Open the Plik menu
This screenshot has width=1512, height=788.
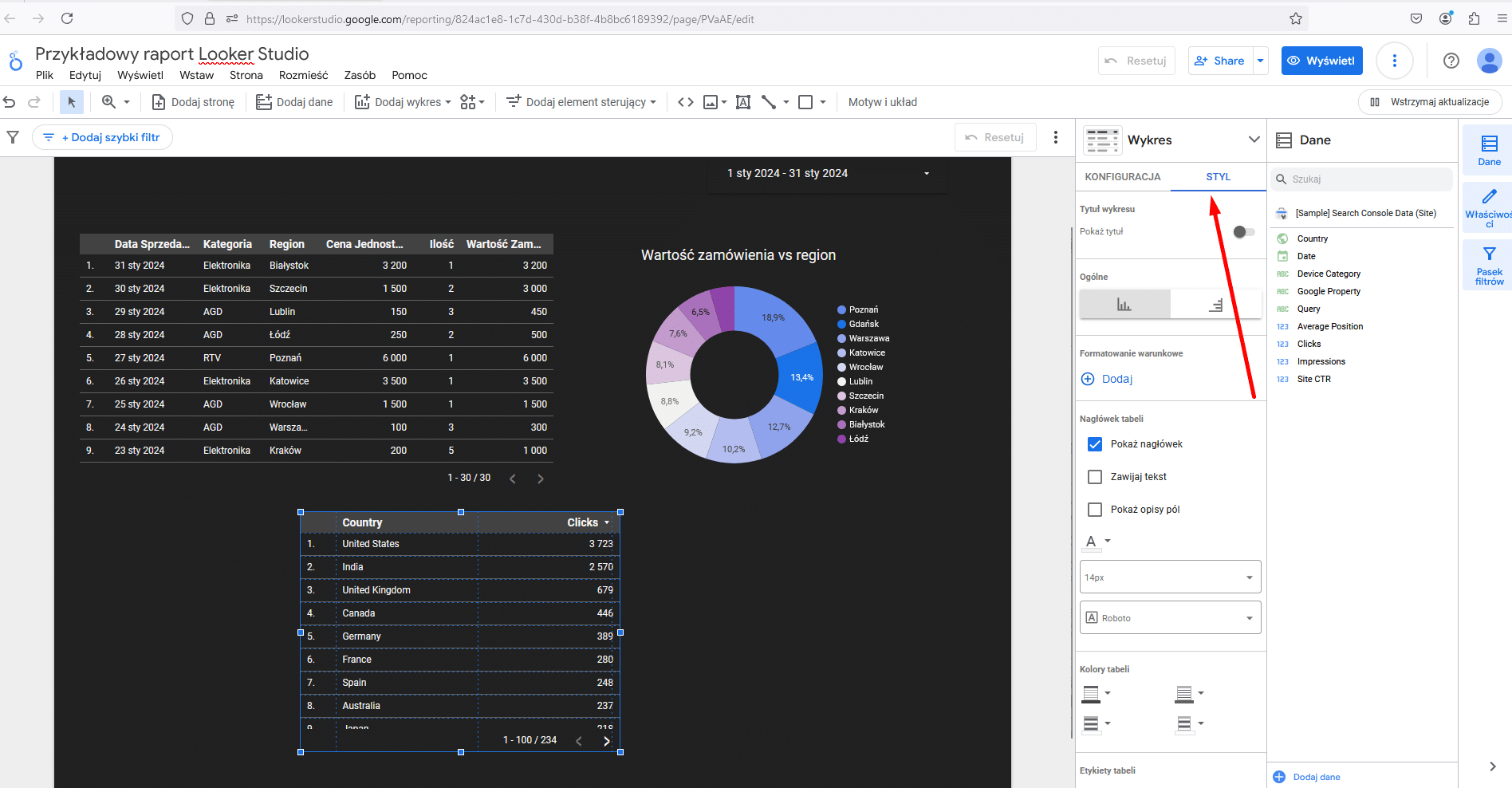(x=45, y=75)
